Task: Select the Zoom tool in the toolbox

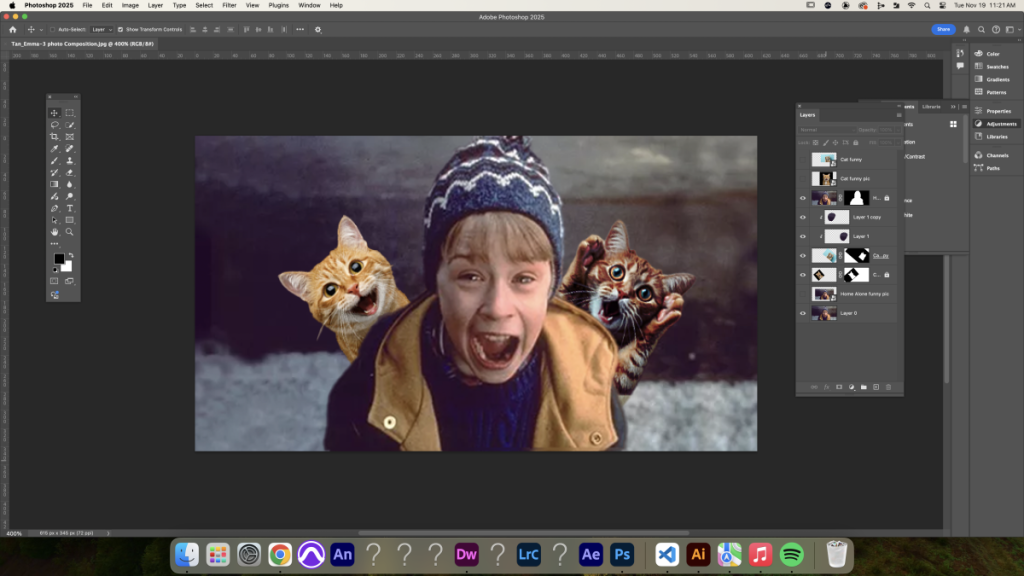Action: coord(70,232)
